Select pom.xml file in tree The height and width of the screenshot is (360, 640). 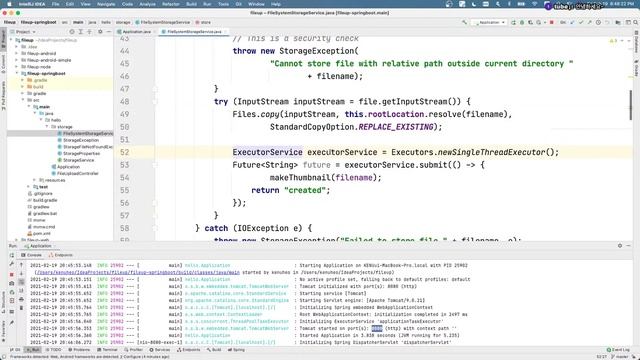pyautogui.click(x=39, y=233)
